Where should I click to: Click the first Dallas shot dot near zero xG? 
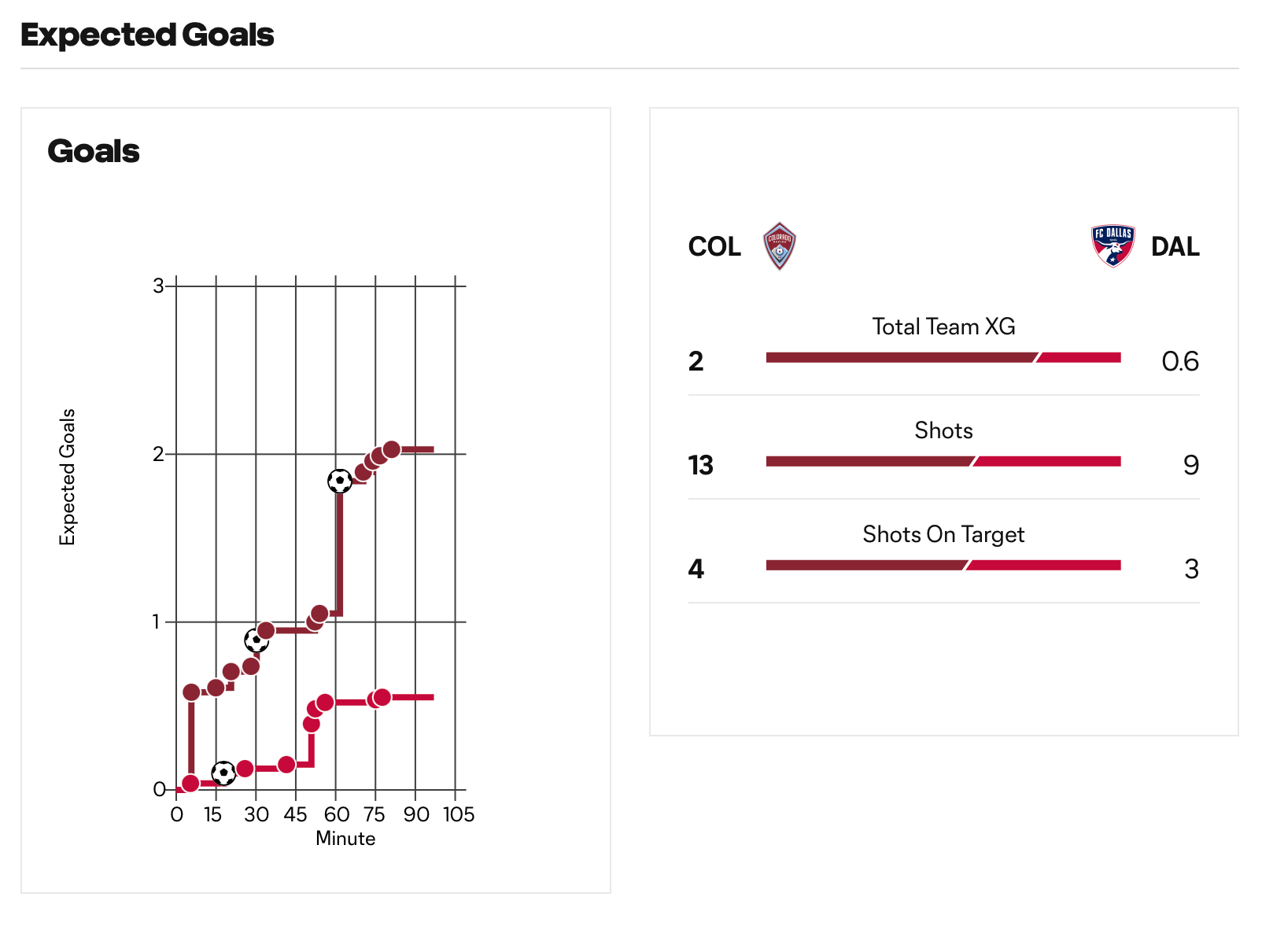(x=190, y=783)
